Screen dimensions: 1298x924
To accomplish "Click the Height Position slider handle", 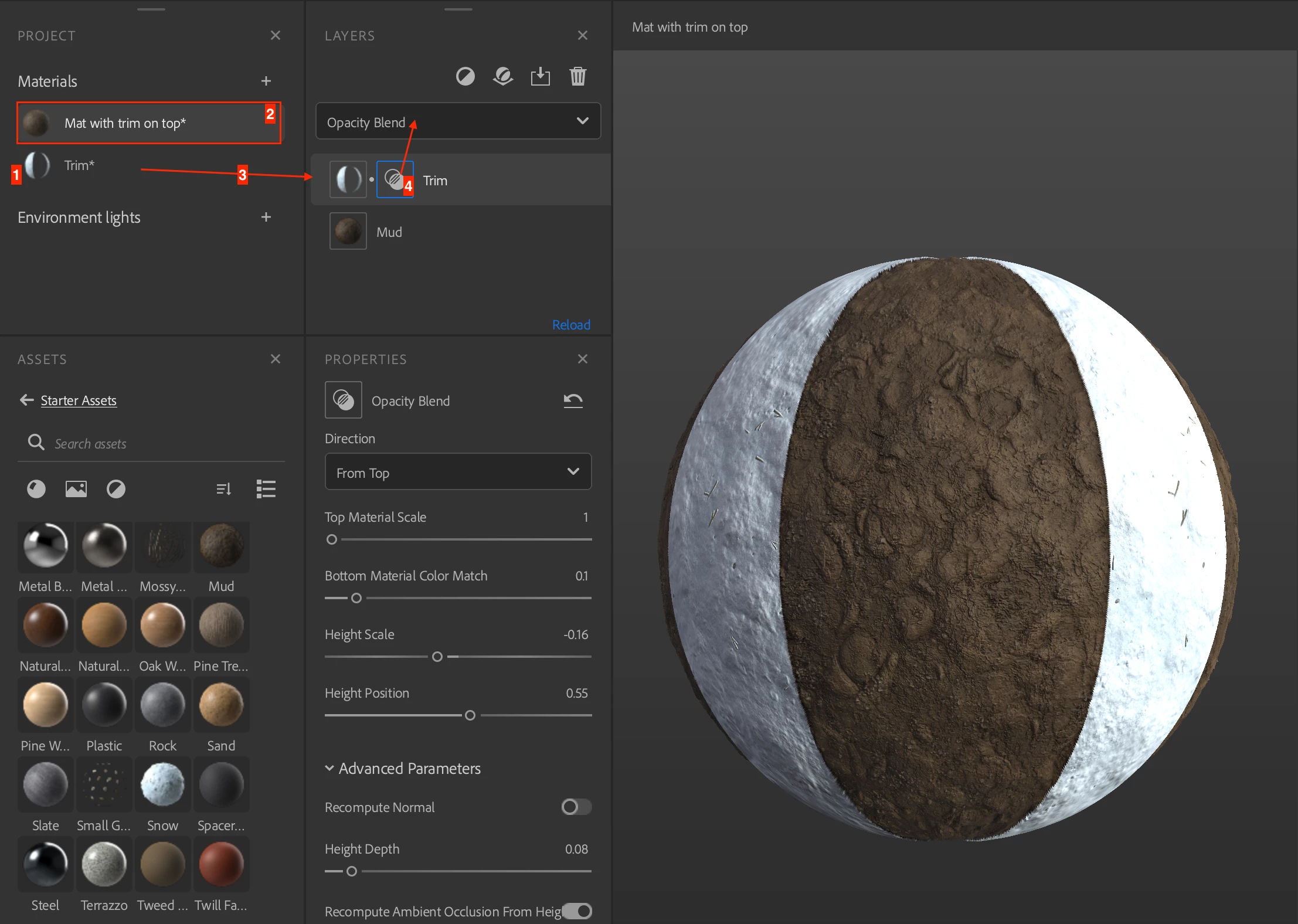I will click(x=470, y=715).
